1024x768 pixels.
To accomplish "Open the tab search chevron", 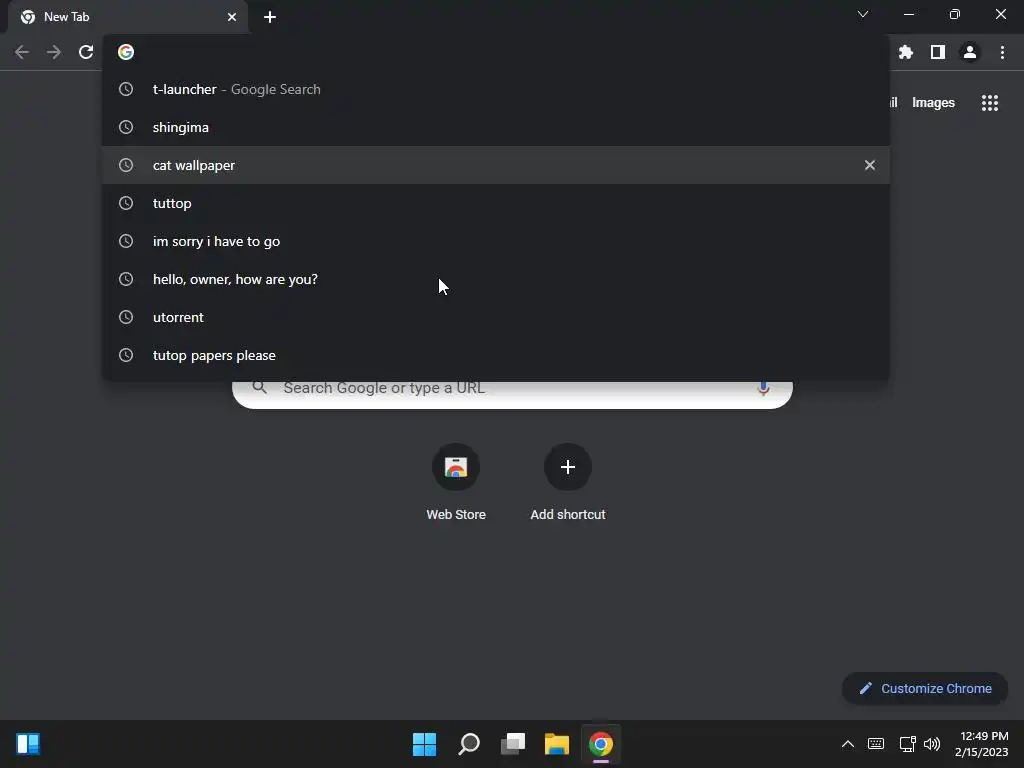I will pyautogui.click(x=863, y=14).
